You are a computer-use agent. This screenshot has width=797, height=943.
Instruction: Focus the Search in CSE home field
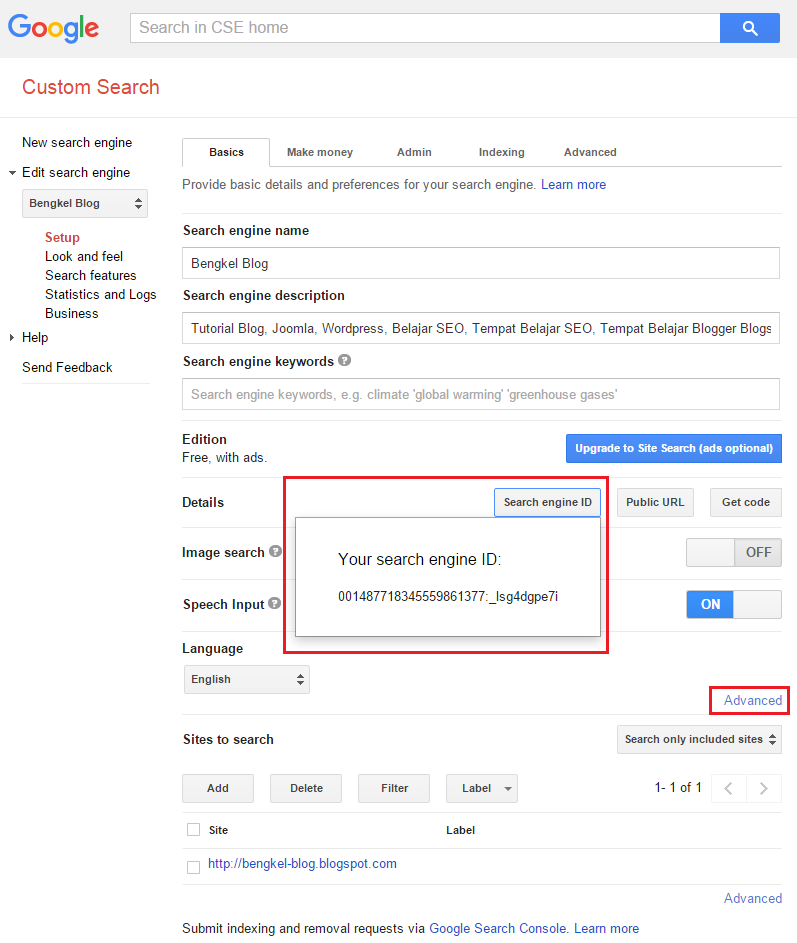pos(425,28)
